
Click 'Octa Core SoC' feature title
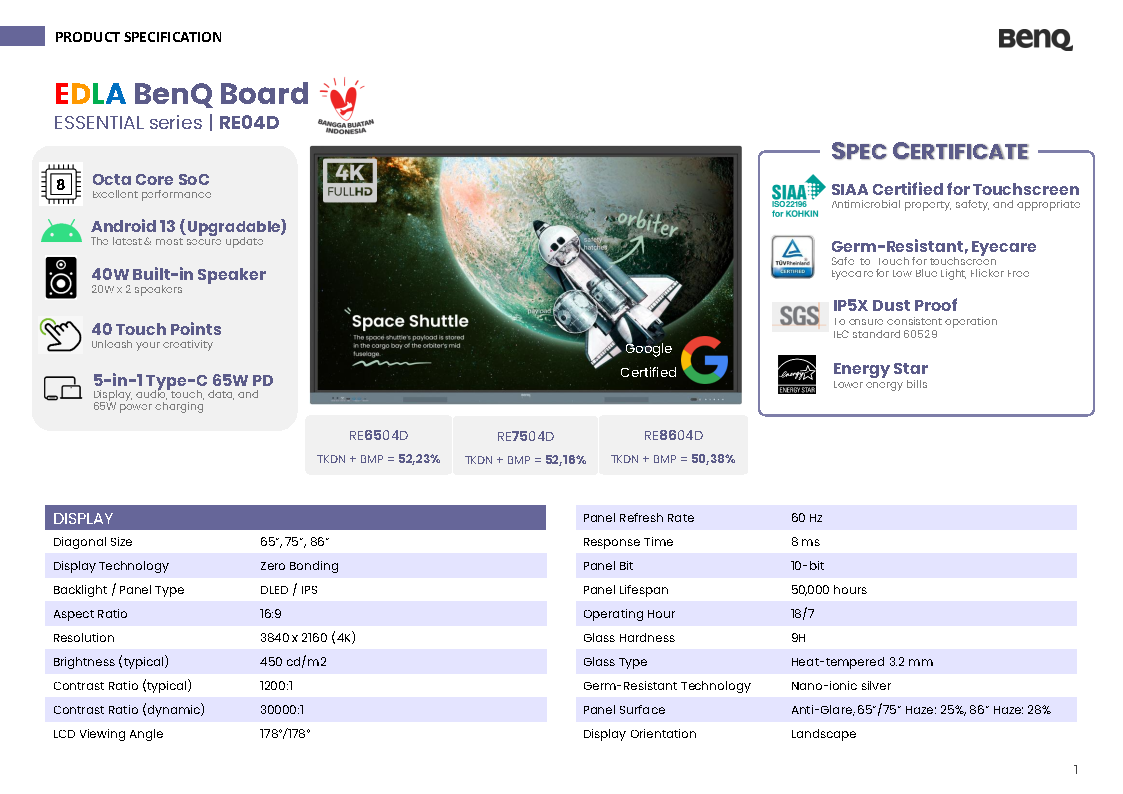(x=150, y=180)
